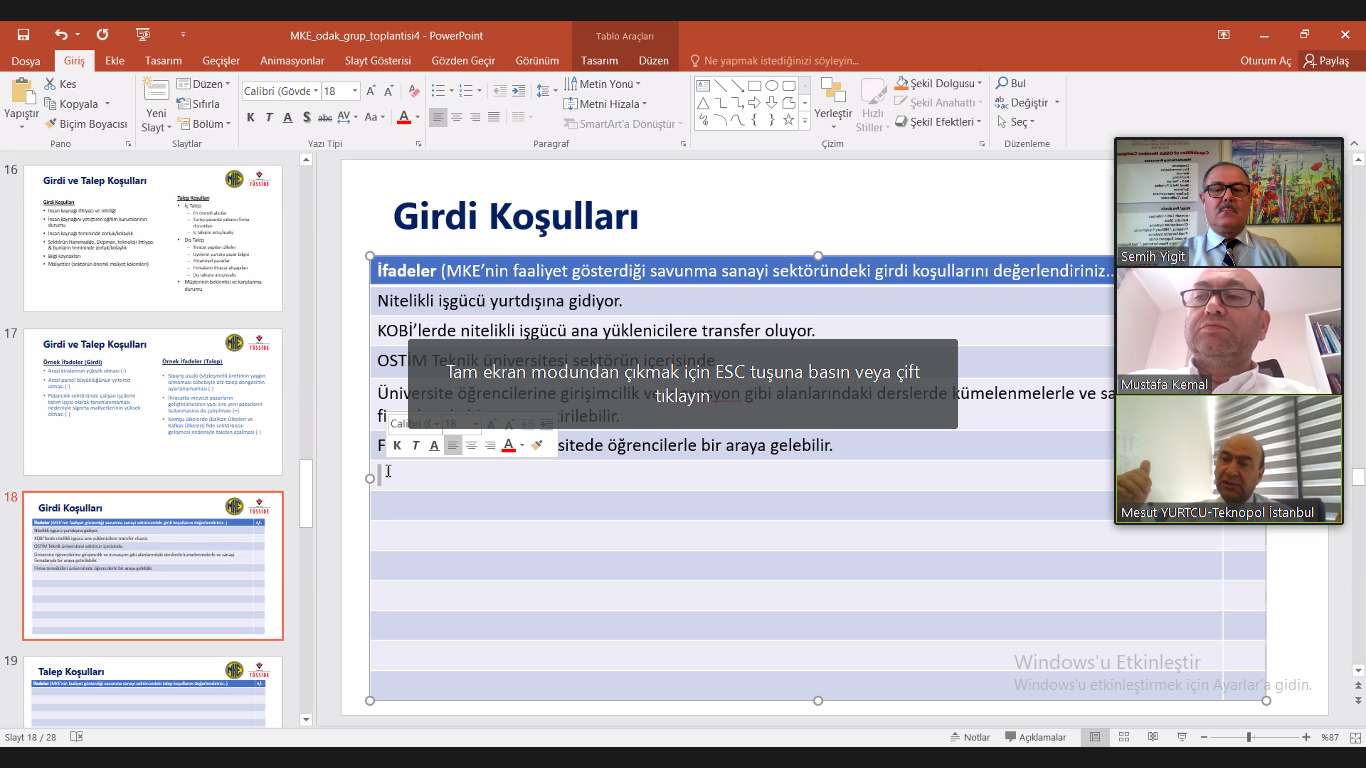Image resolution: width=1366 pixels, height=768 pixels.
Task: Switch to Normal view in status bar
Action: (1095, 737)
